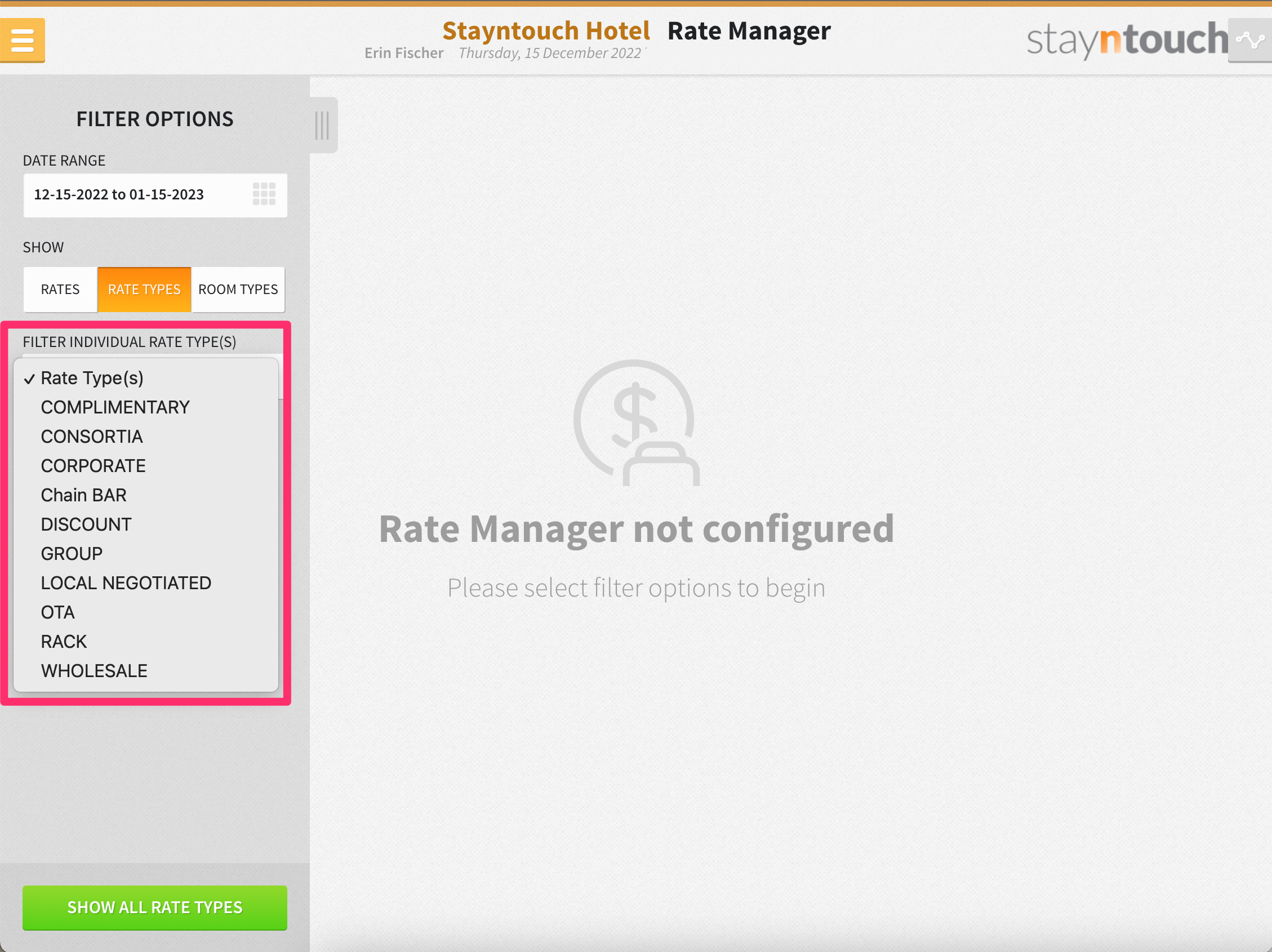Choose COMPLIMENTARY from the rate type list

coord(115,408)
